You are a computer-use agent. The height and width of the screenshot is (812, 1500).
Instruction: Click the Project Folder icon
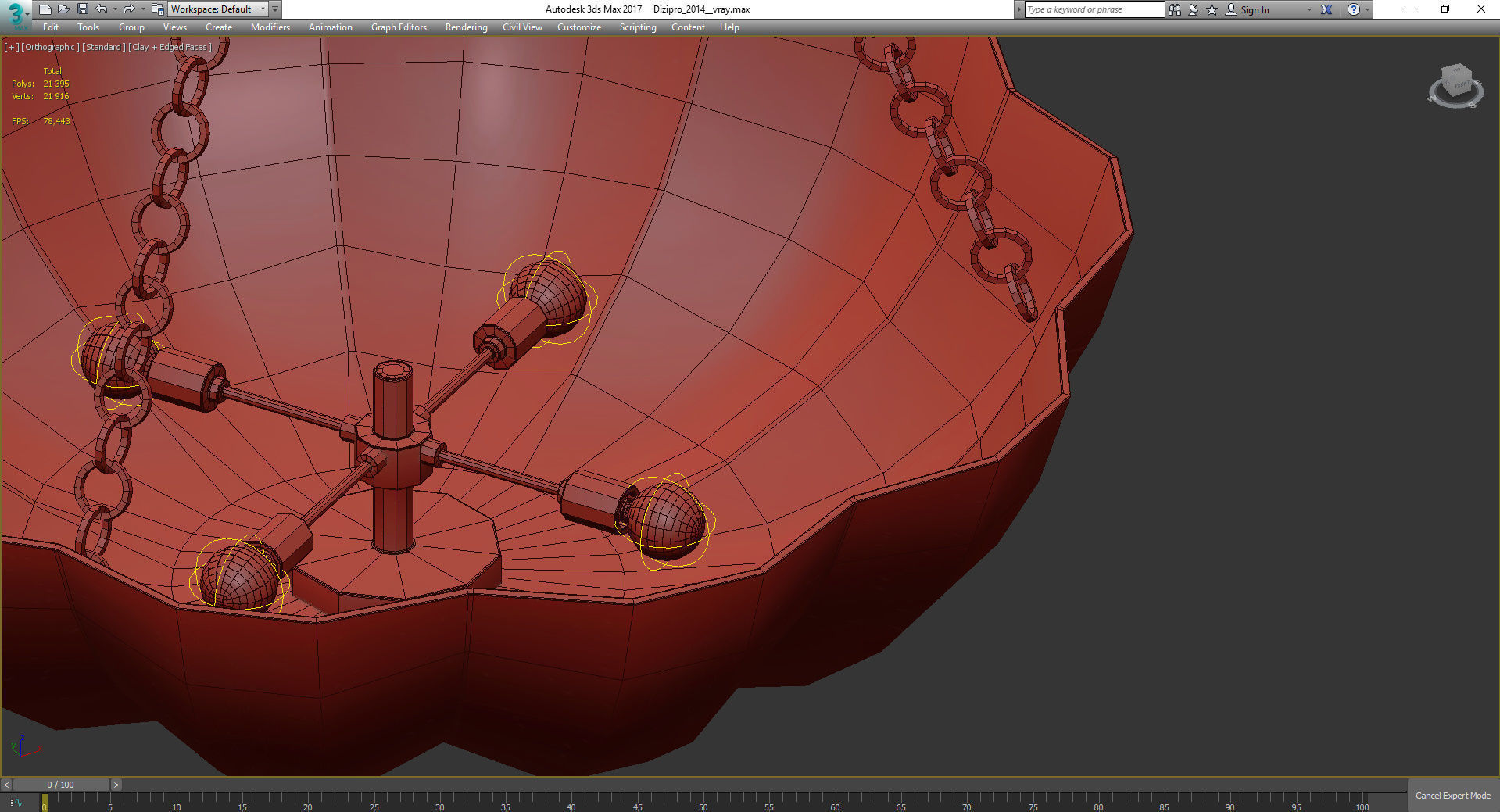click(157, 9)
